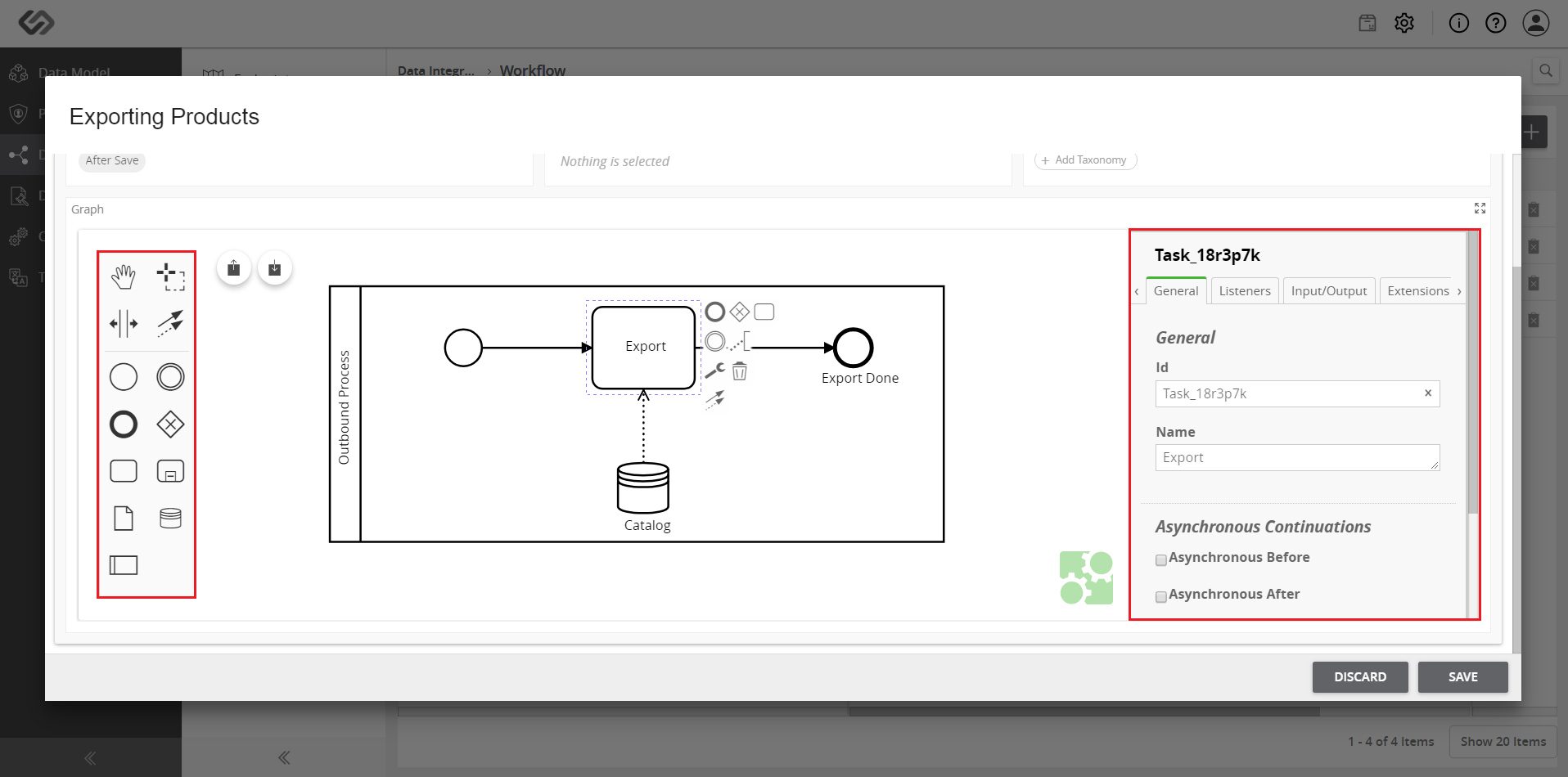The width and height of the screenshot is (1568, 777).
Task: Click the Add Taxonomy button
Action: click(1086, 160)
